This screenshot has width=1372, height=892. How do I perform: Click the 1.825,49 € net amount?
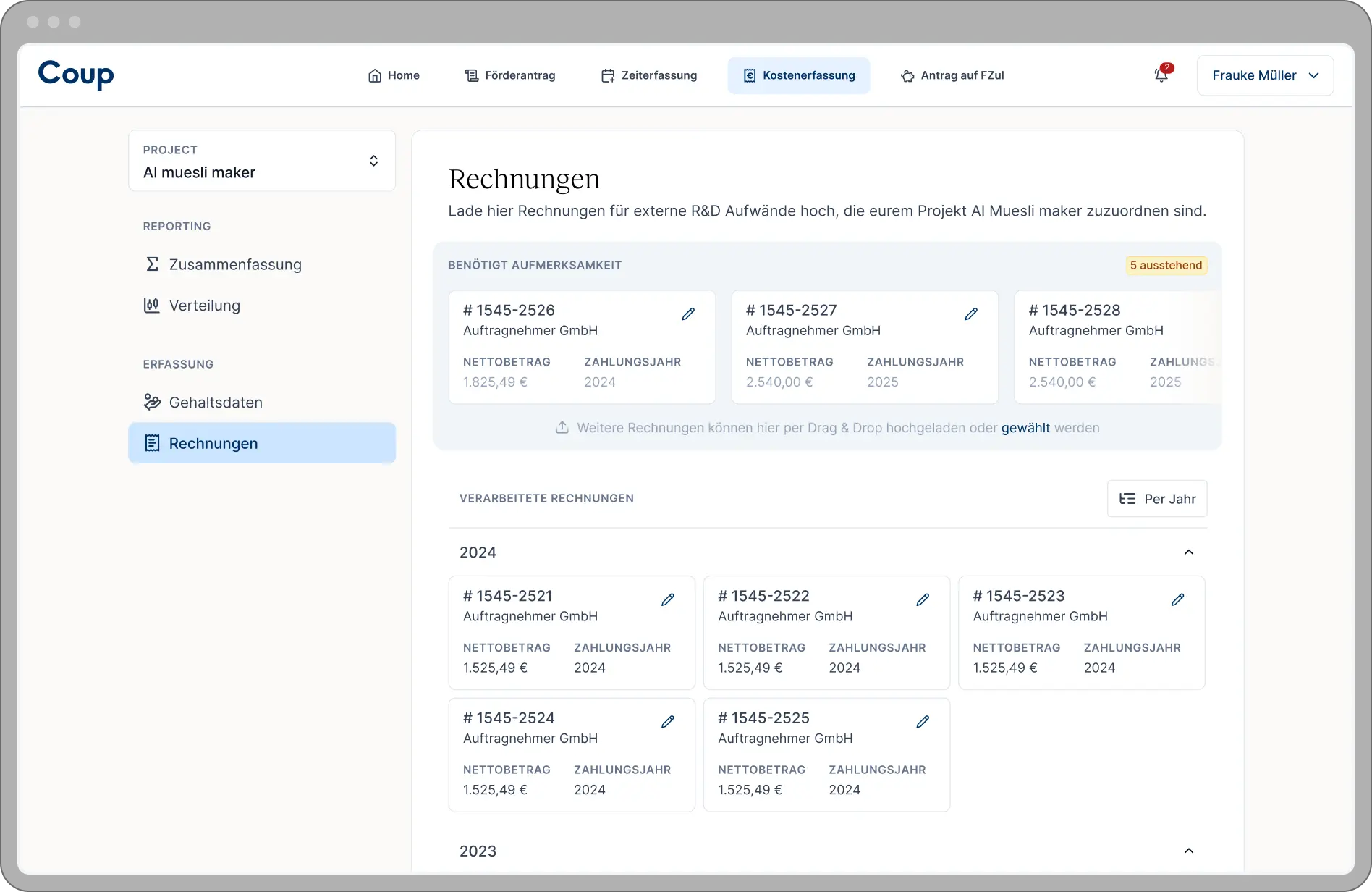pyautogui.click(x=495, y=382)
